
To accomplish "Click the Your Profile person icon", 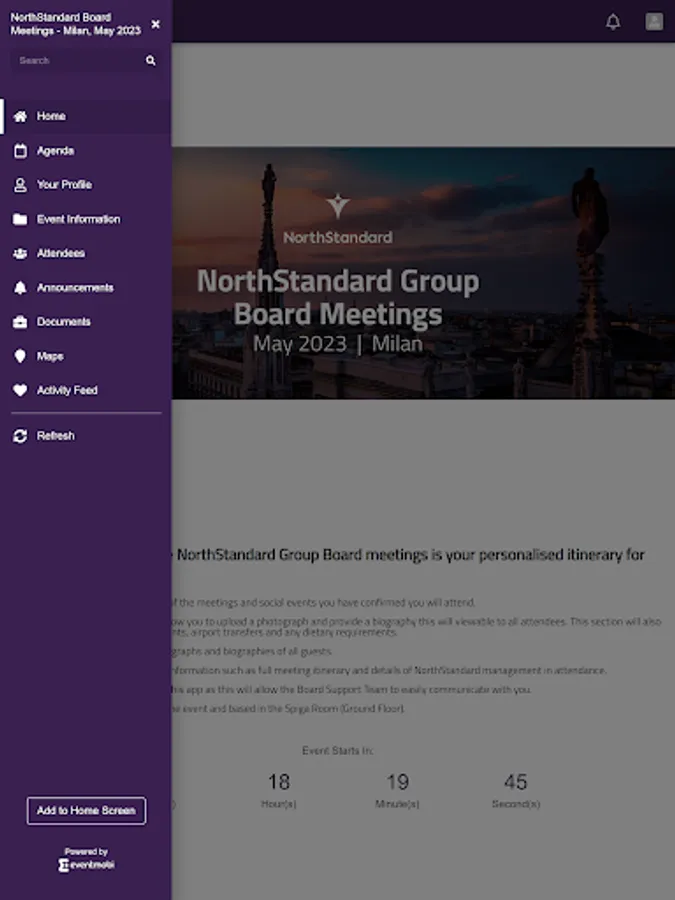I will tap(20, 185).
